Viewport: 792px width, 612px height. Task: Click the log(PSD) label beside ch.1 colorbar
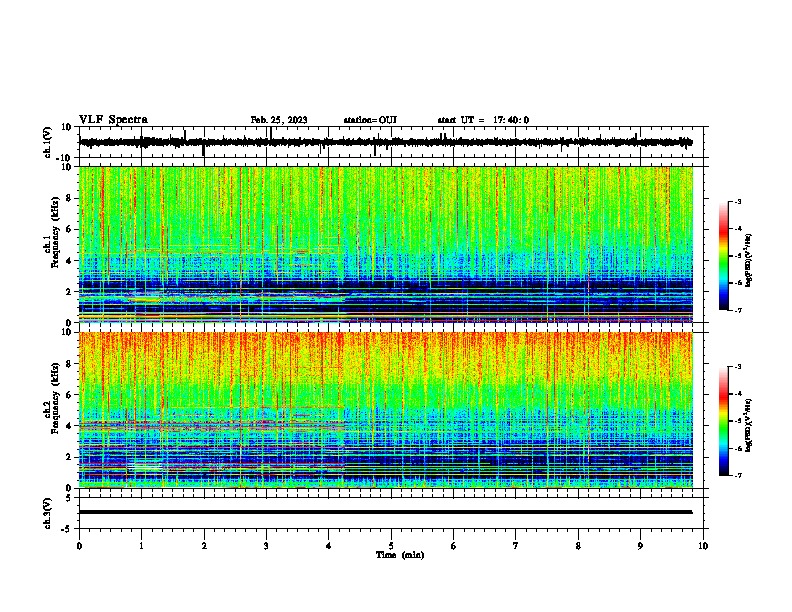[x=748, y=260]
